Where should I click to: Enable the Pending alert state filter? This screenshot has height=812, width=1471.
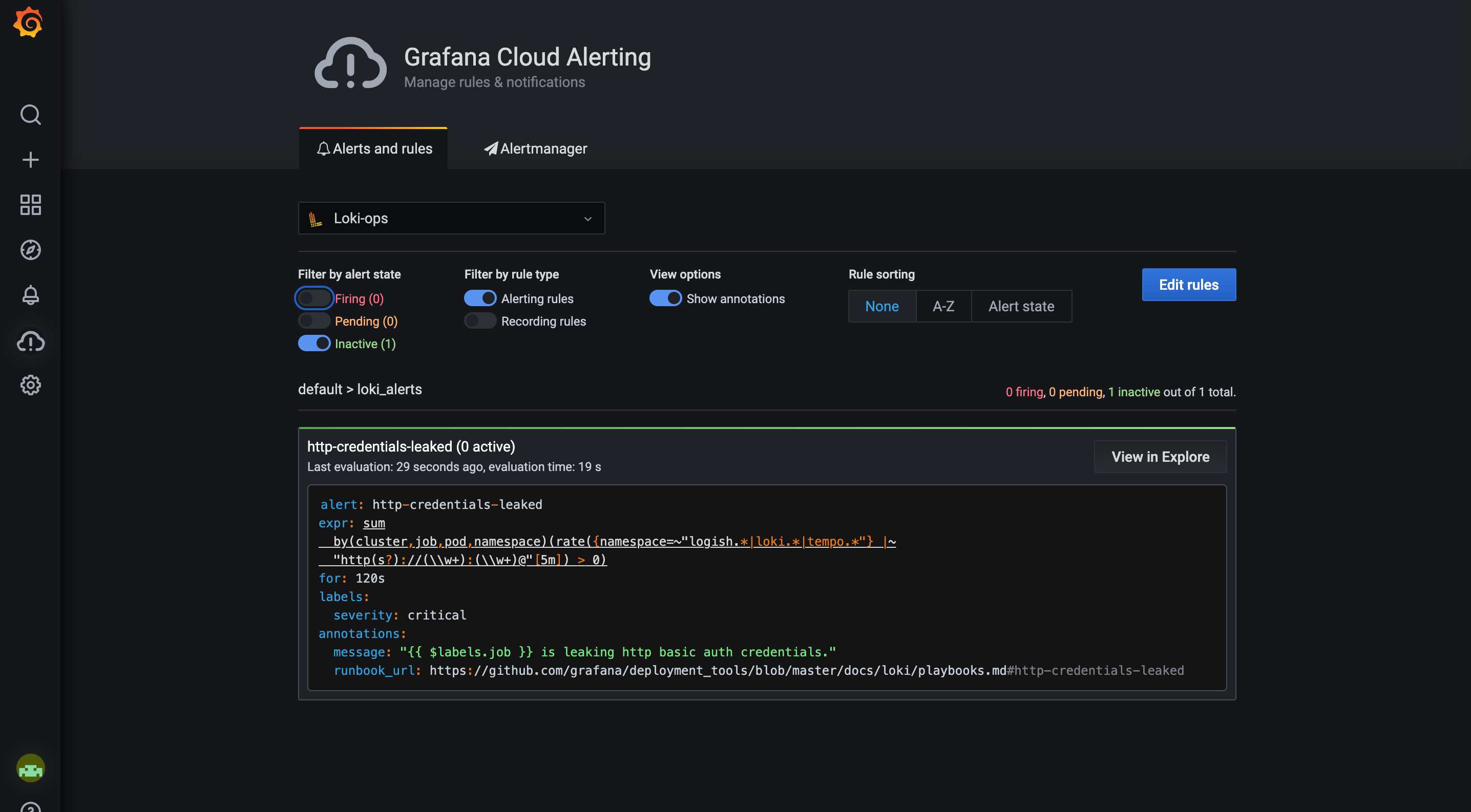[x=314, y=320]
